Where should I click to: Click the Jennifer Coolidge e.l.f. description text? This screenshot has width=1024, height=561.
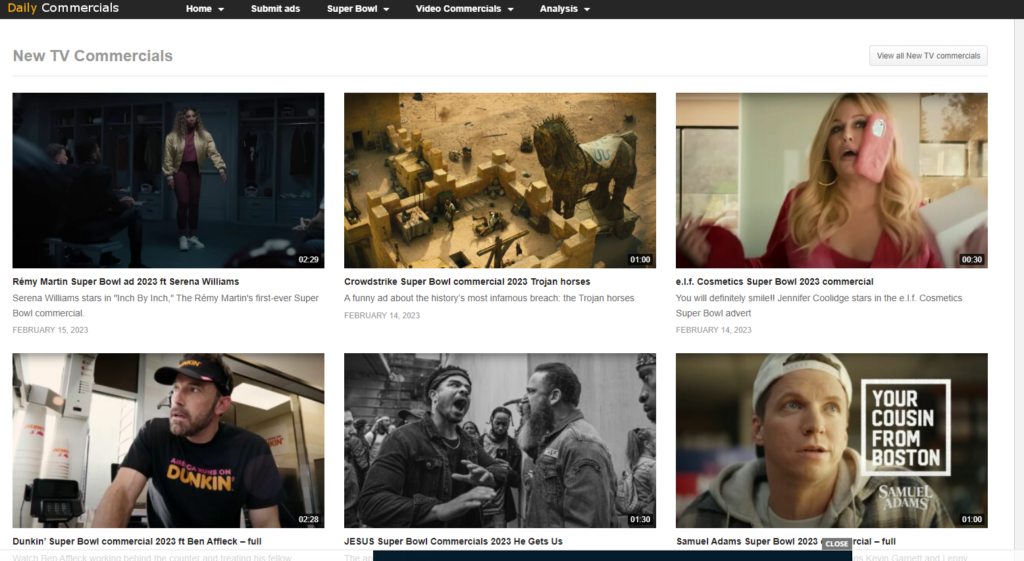tap(819, 305)
